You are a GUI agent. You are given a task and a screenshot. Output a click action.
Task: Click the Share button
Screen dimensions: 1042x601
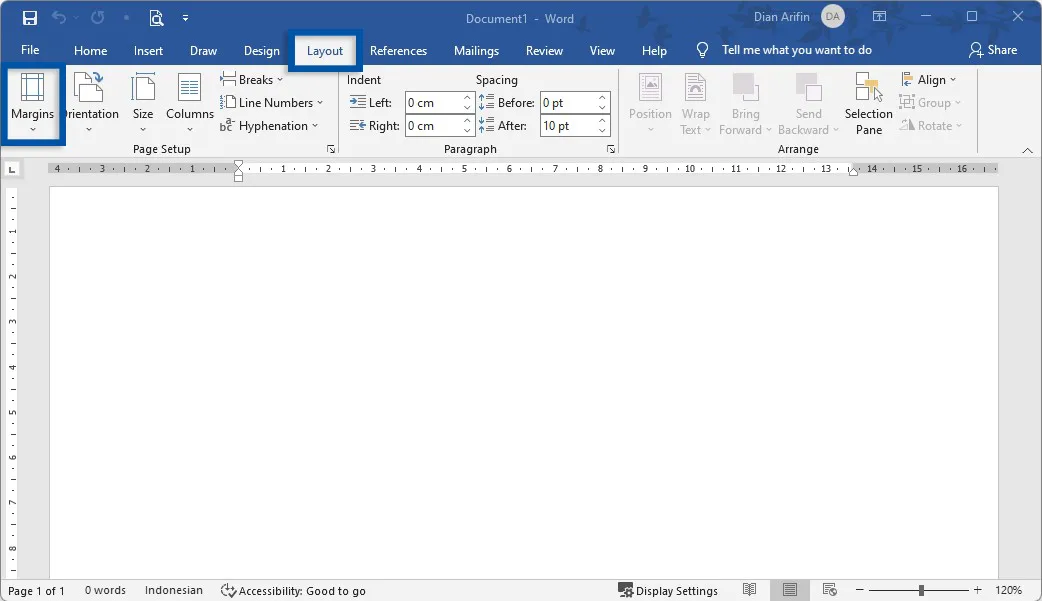click(x=995, y=50)
